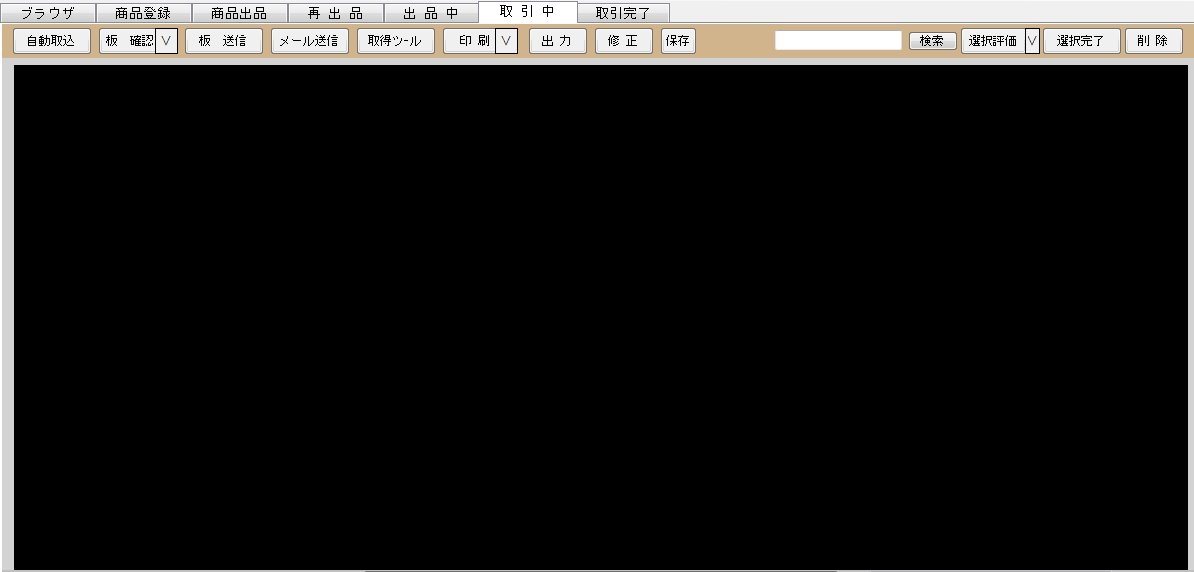Click the 保存 button
The height and width of the screenshot is (572, 1194).
click(678, 41)
